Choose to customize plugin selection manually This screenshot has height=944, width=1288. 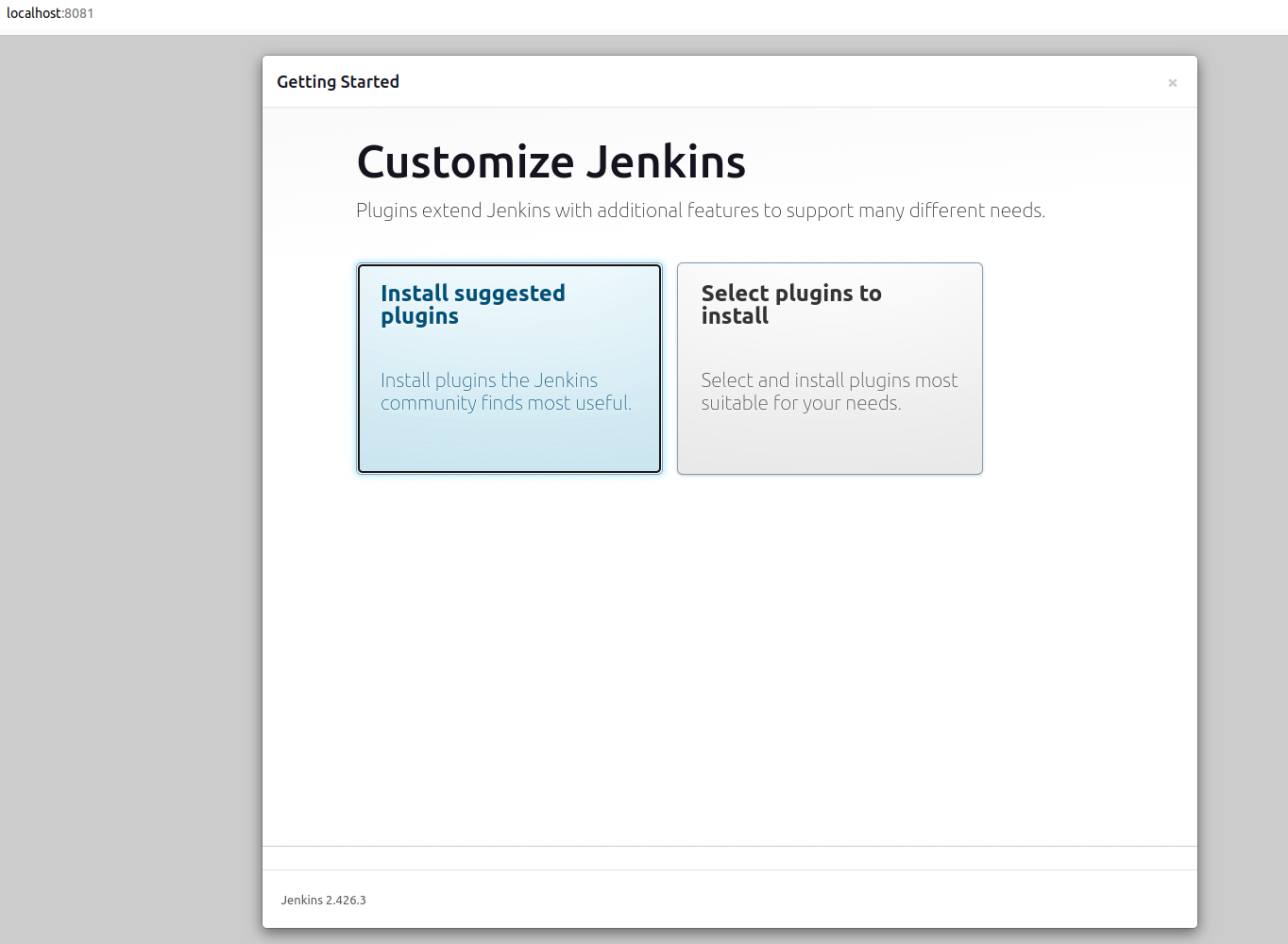[x=829, y=368]
